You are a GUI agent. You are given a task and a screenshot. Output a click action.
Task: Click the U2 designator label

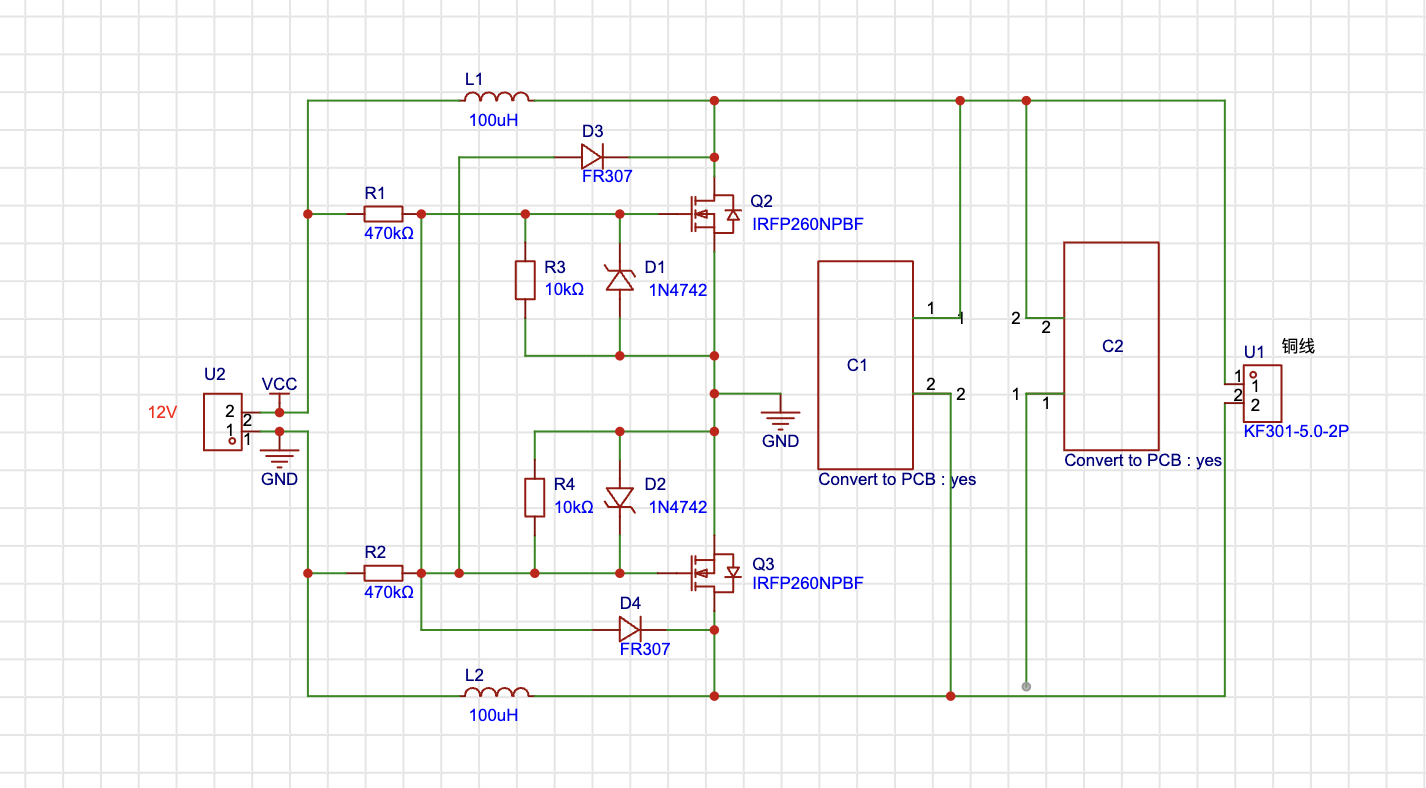point(215,374)
